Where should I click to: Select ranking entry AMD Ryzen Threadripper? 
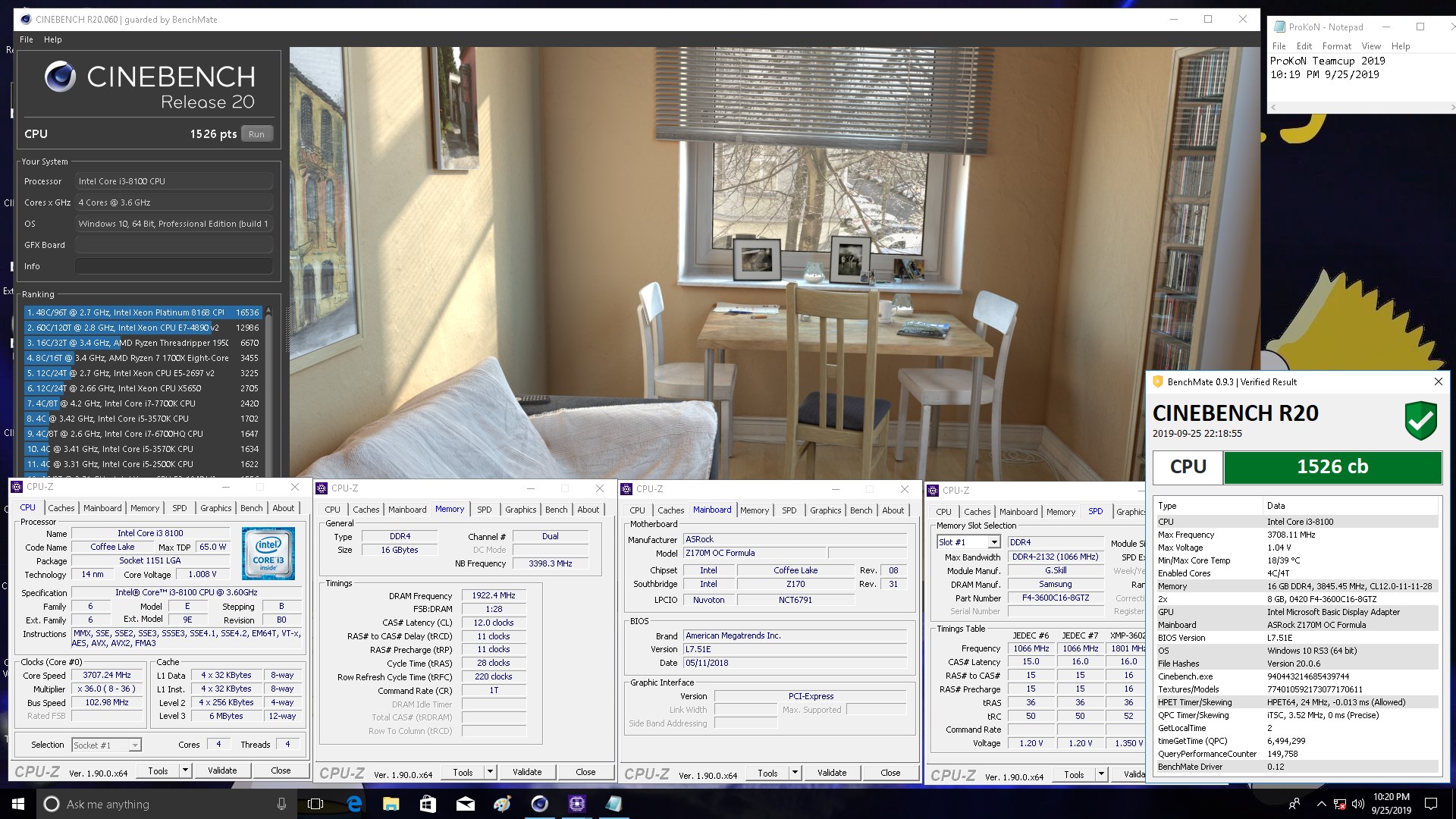142,343
